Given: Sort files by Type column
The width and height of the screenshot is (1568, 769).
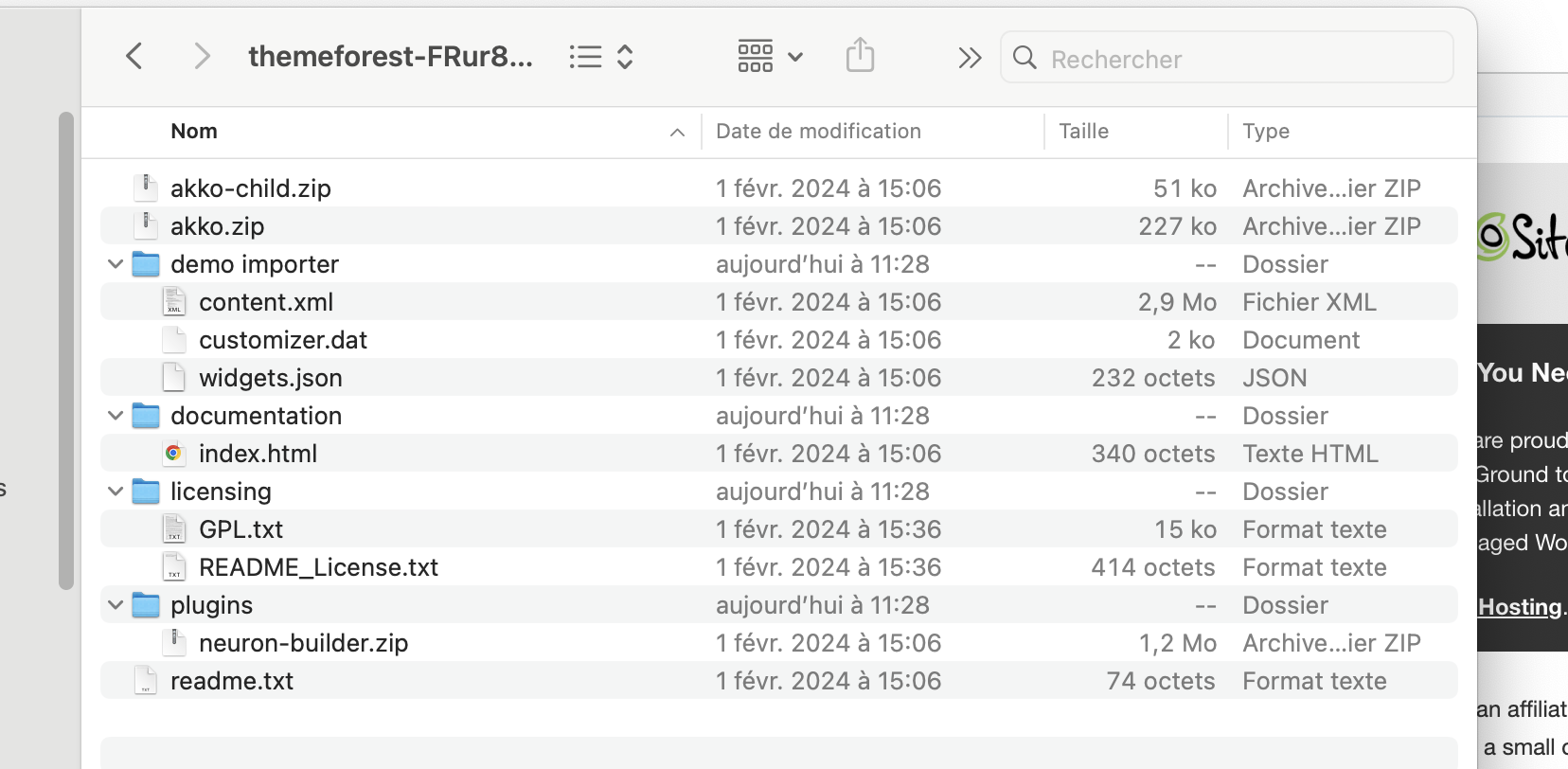Looking at the screenshot, I should pos(1266,132).
